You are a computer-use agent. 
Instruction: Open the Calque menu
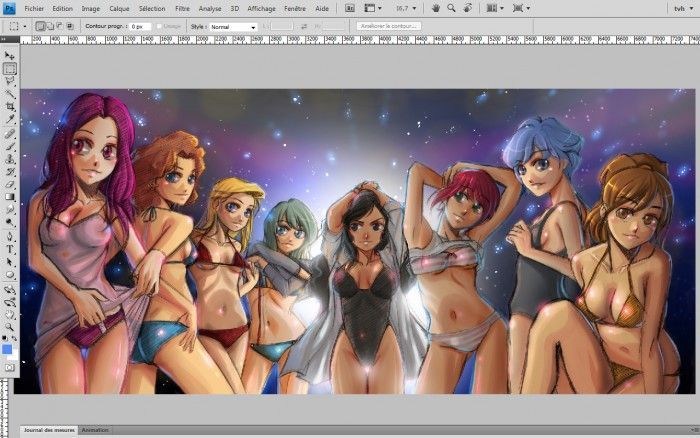point(119,8)
